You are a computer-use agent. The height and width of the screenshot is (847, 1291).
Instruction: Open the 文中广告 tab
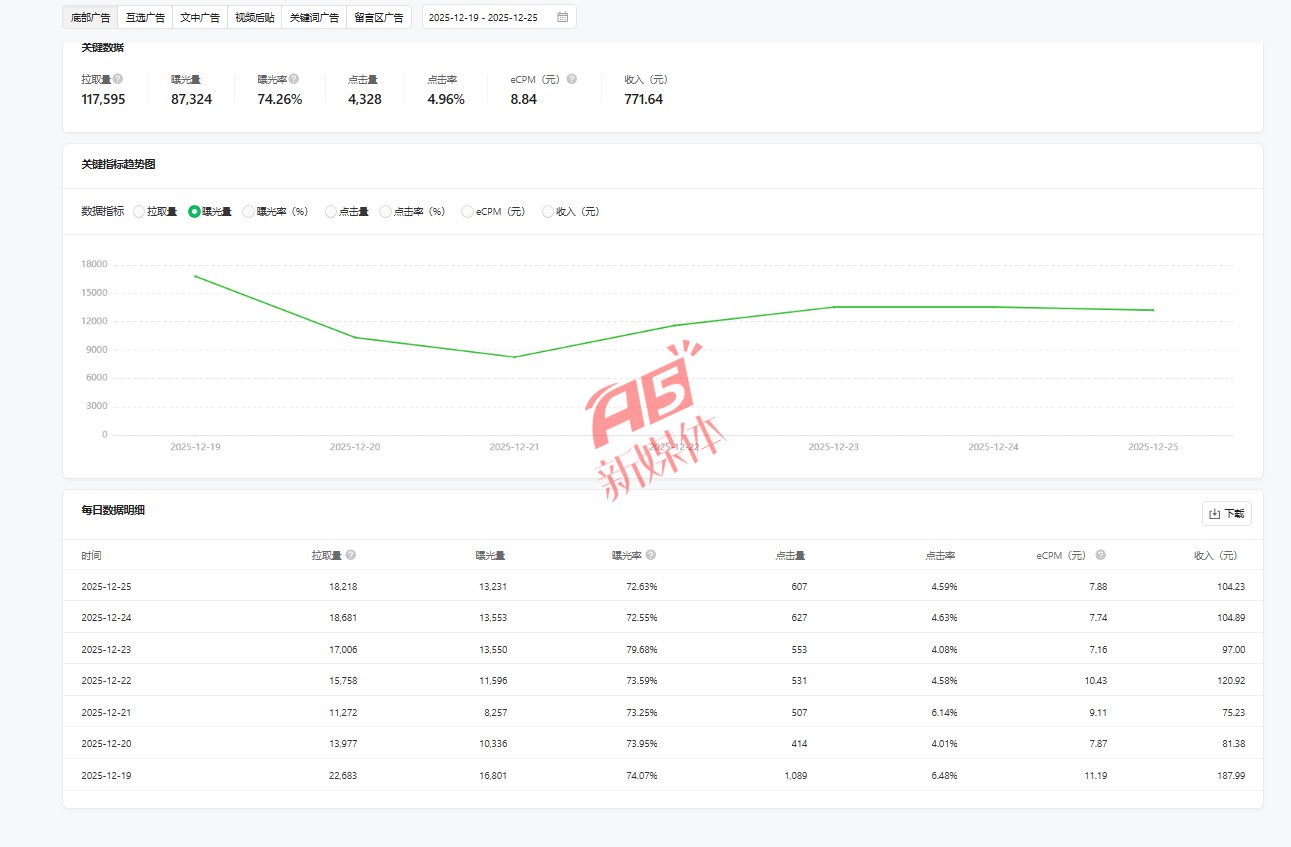200,17
